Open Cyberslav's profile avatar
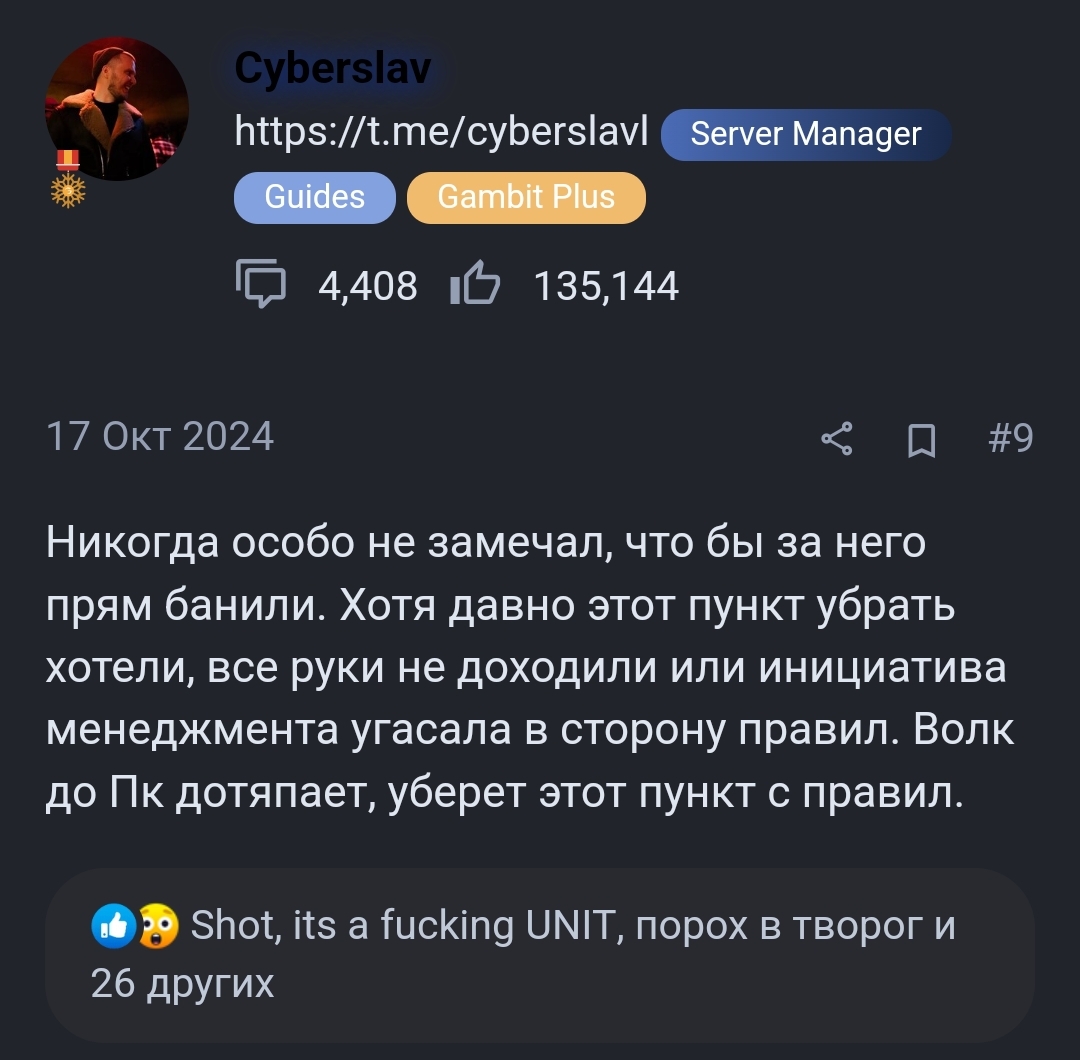This screenshot has width=1080, height=1060. point(117,109)
